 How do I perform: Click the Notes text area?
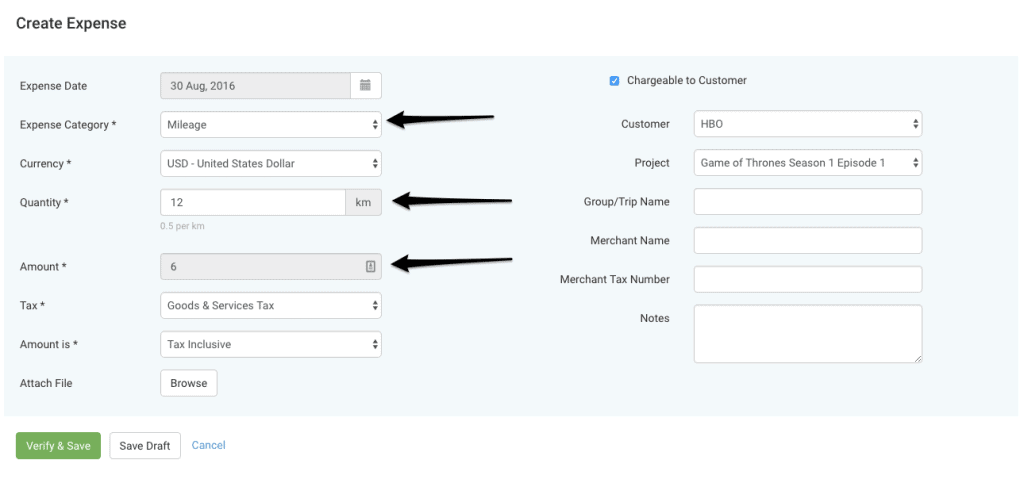click(808, 334)
